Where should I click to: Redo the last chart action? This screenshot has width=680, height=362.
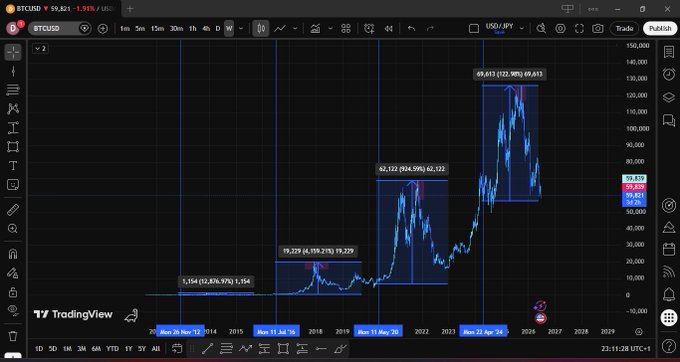point(430,29)
